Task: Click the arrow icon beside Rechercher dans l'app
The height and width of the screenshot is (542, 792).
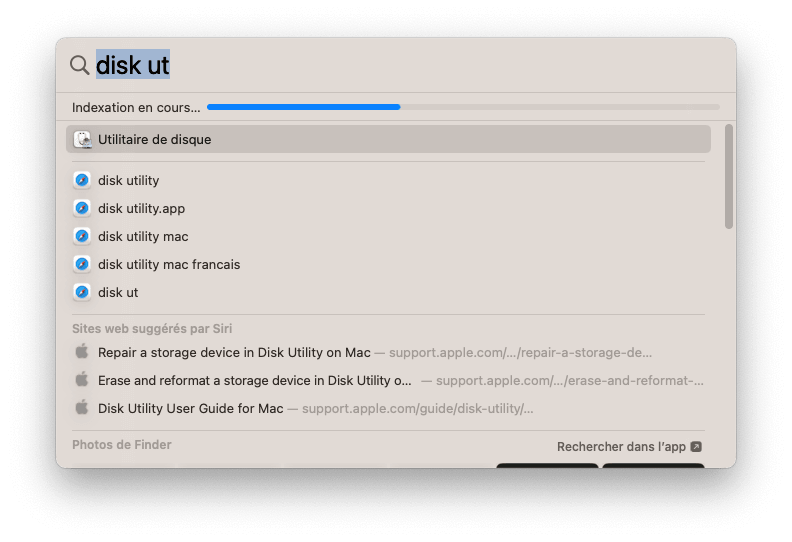Action: point(696,447)
